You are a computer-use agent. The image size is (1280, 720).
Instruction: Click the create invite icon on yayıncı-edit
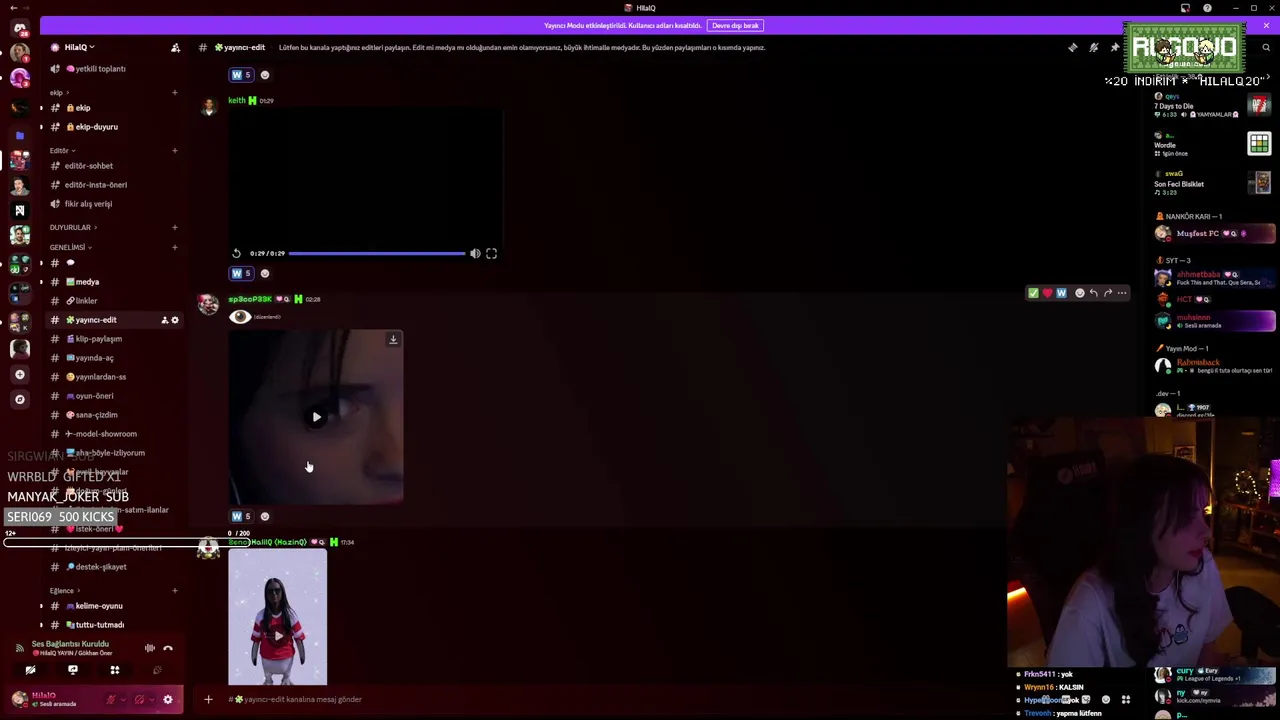[164, 320]
